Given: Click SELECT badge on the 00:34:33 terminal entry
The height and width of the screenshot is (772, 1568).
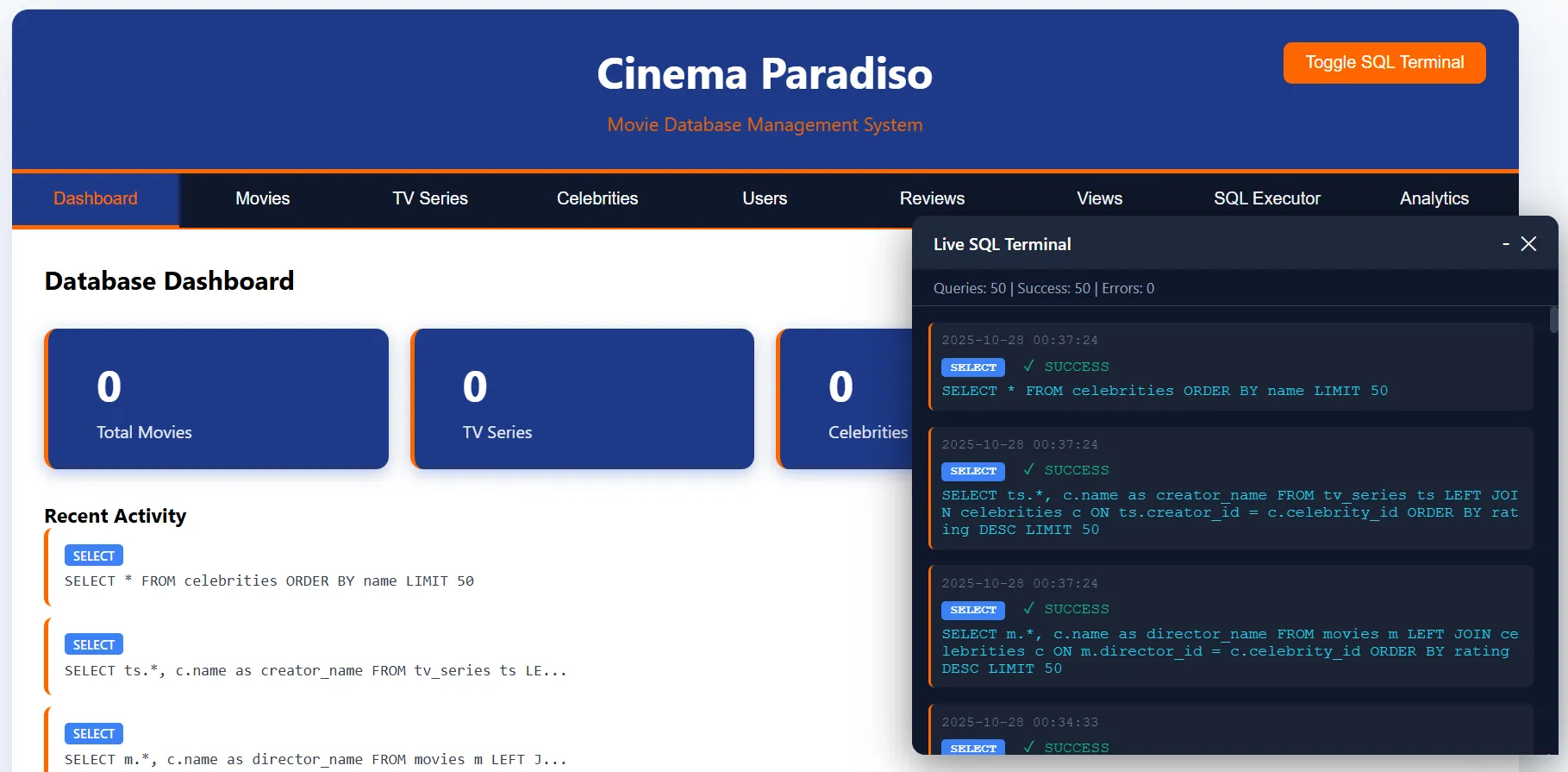Looking at the screenshot, I should click(x=973, y=748).
